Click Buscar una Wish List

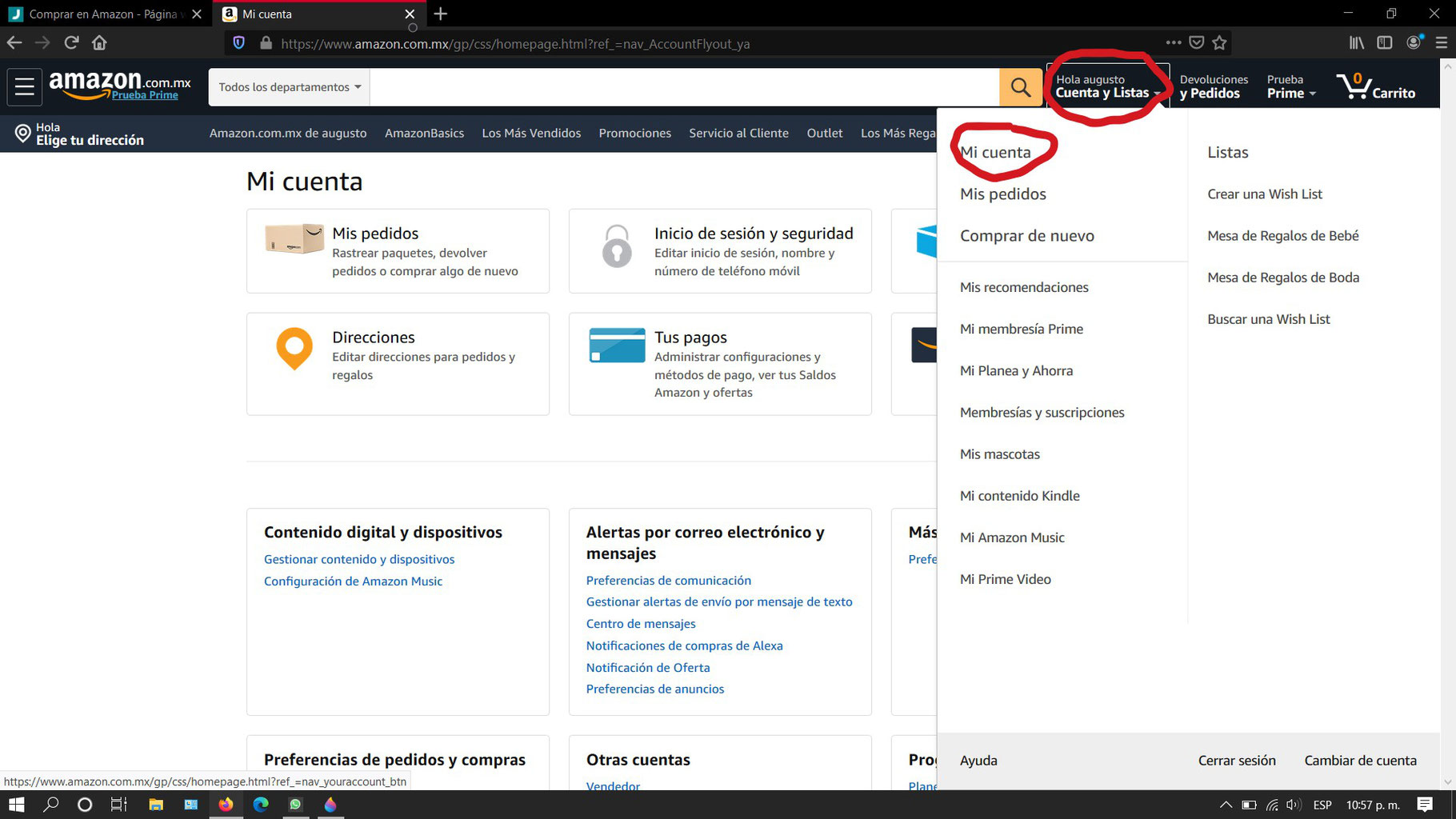click(1269, 318)
